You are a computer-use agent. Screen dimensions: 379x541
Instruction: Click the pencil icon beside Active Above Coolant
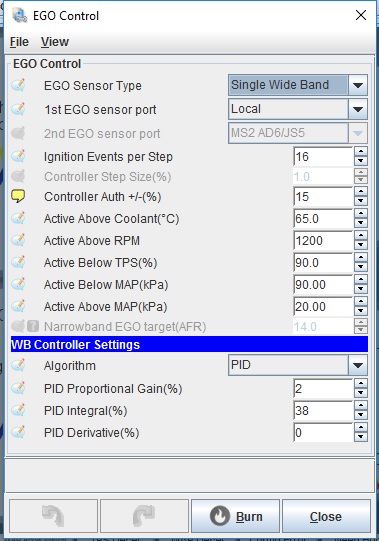pyautogui.click(x=18, y=218)
